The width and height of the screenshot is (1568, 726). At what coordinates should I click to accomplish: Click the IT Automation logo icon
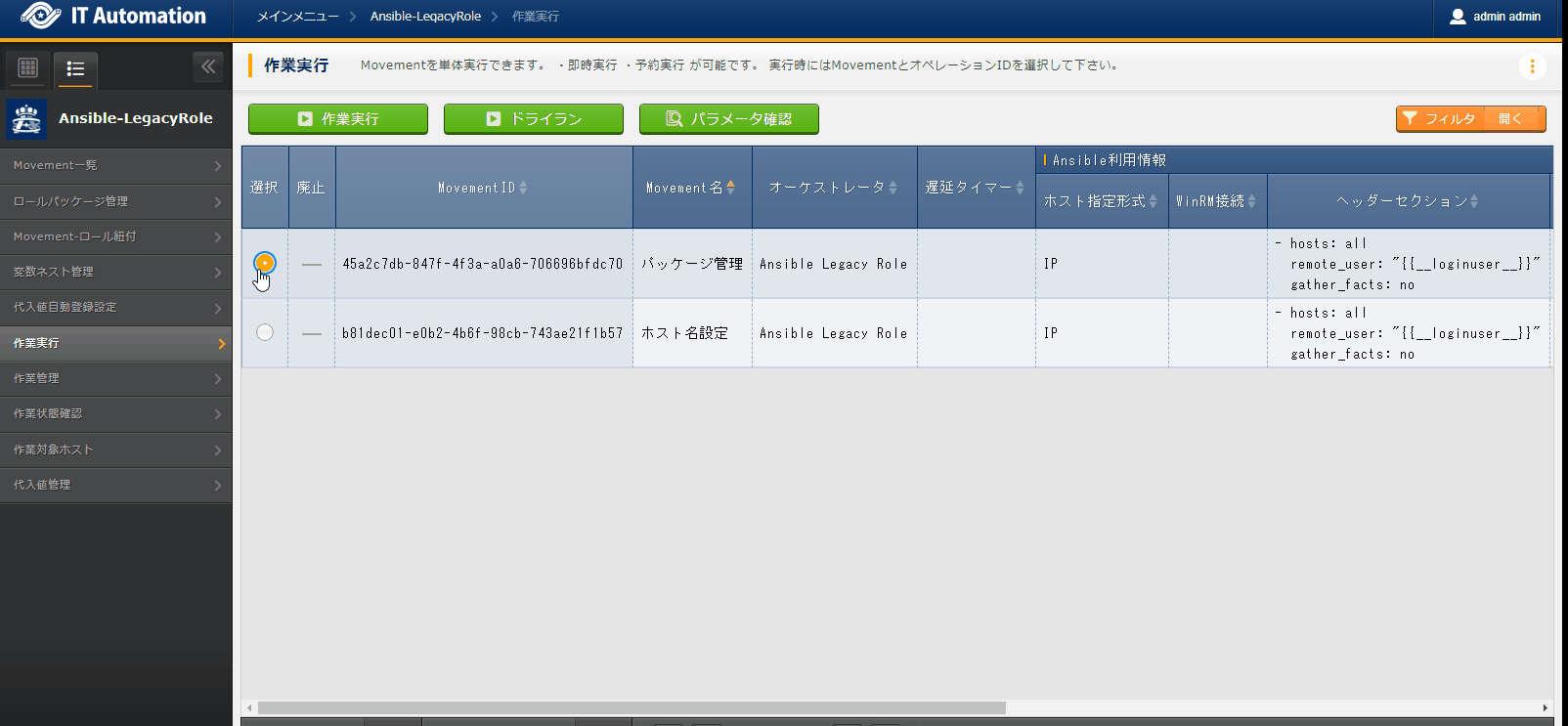point(39,16)
